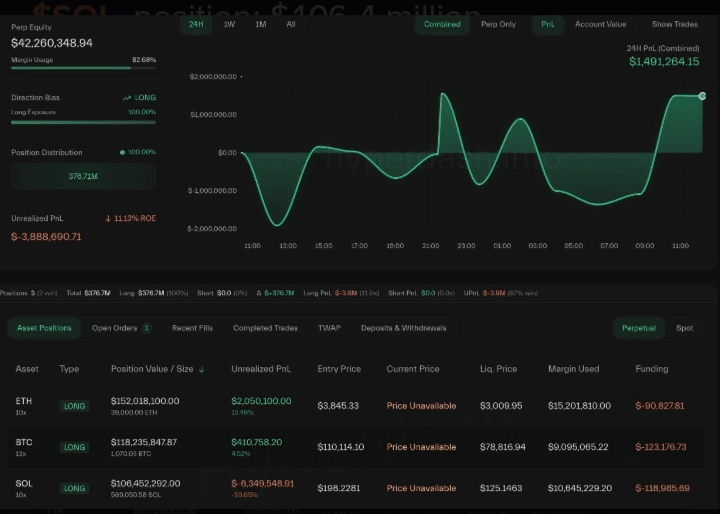720x514 pixels.
Task: Click the Margin Usage progress bar
Action: 83,69
